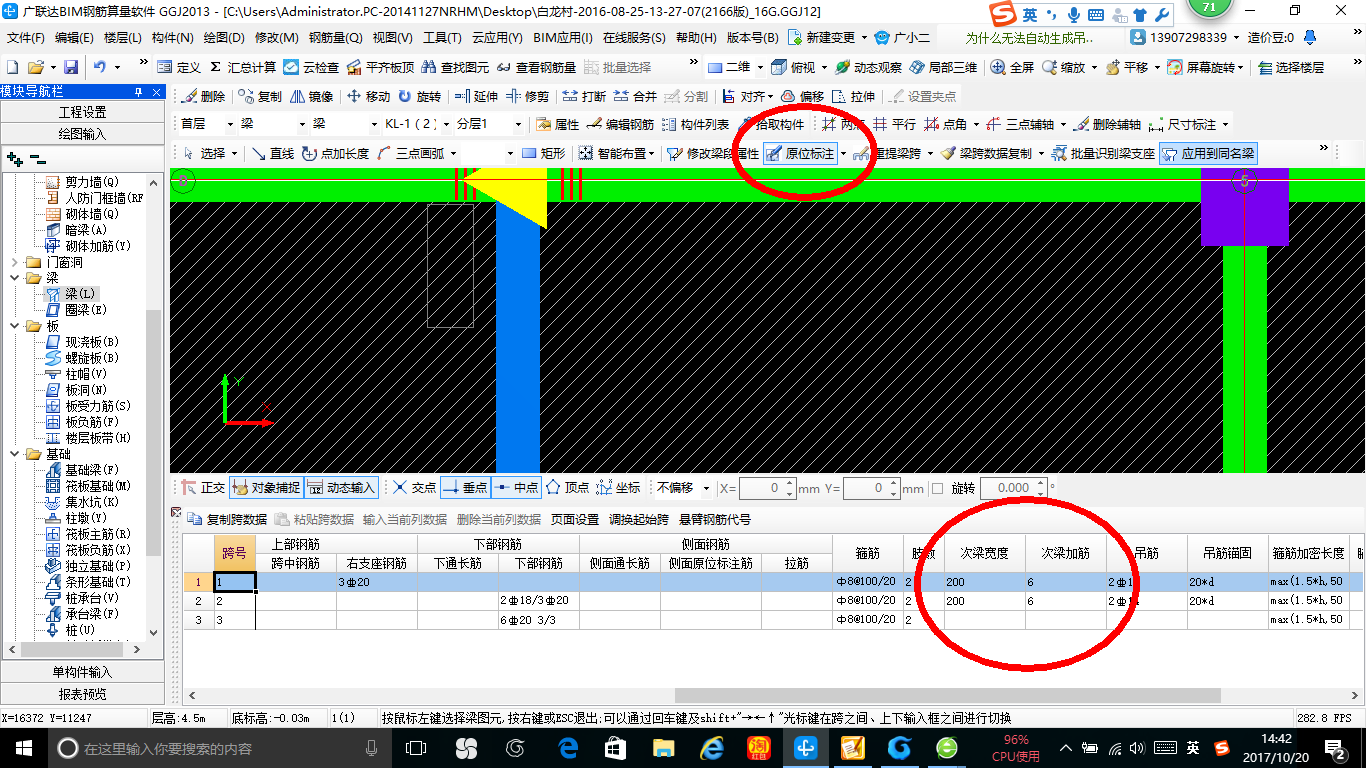
Task: Open the BIM应用(I) menu
Action: [563, 37]
